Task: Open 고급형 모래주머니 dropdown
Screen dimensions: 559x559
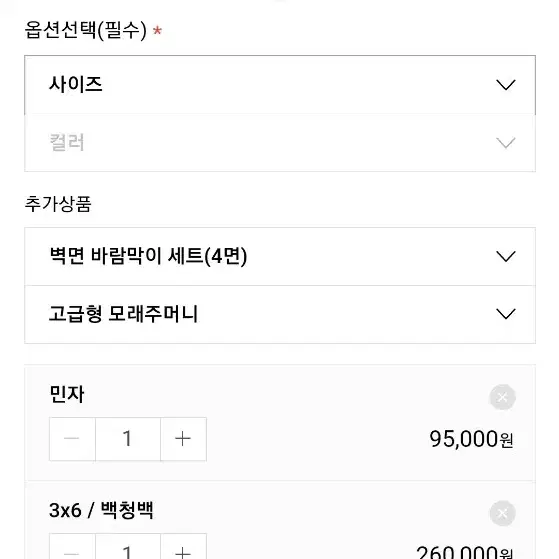Action: [x=280, y=314]
